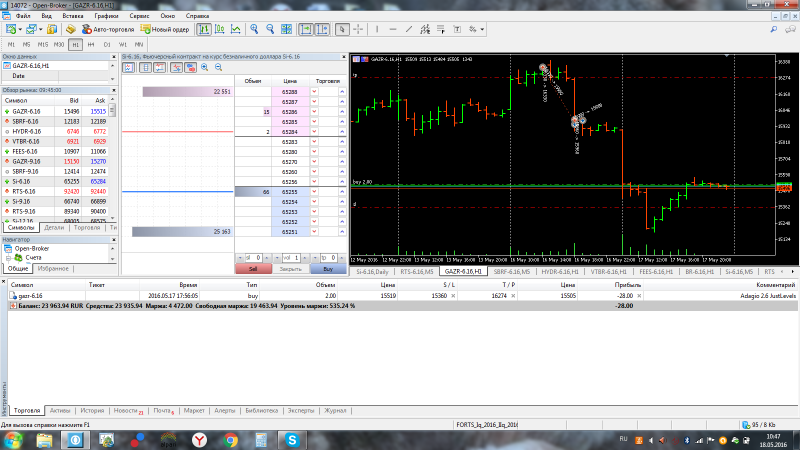The height and width of the screenshot is (450, 800).
Task: Switch chart to line chart mode
Action: click(236, 30)
